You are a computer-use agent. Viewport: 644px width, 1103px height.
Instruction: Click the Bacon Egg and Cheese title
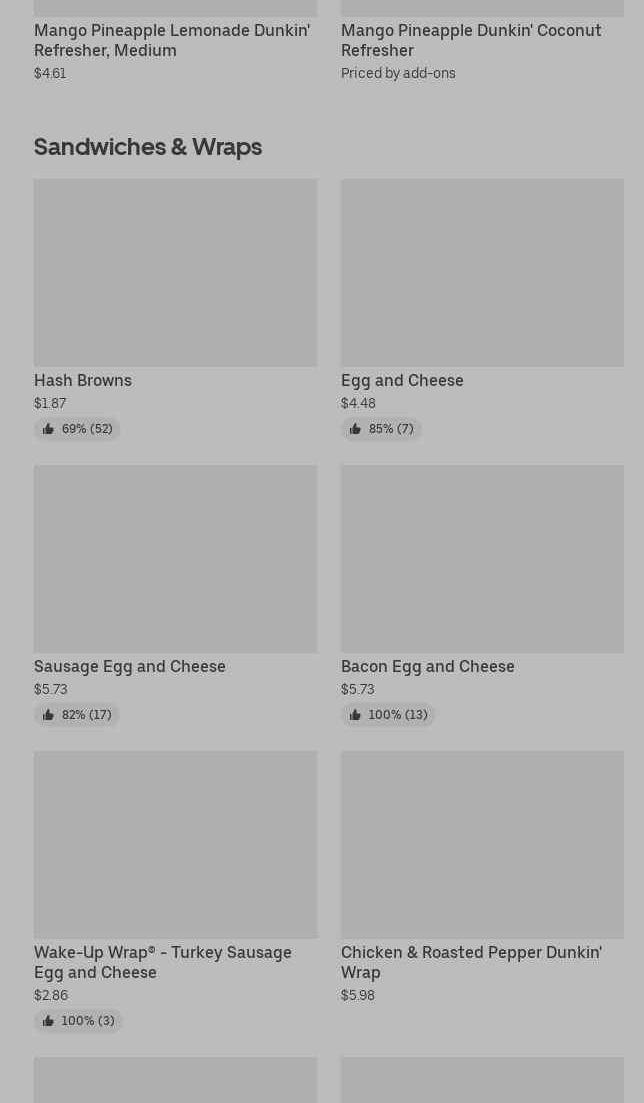pos(427,666)
